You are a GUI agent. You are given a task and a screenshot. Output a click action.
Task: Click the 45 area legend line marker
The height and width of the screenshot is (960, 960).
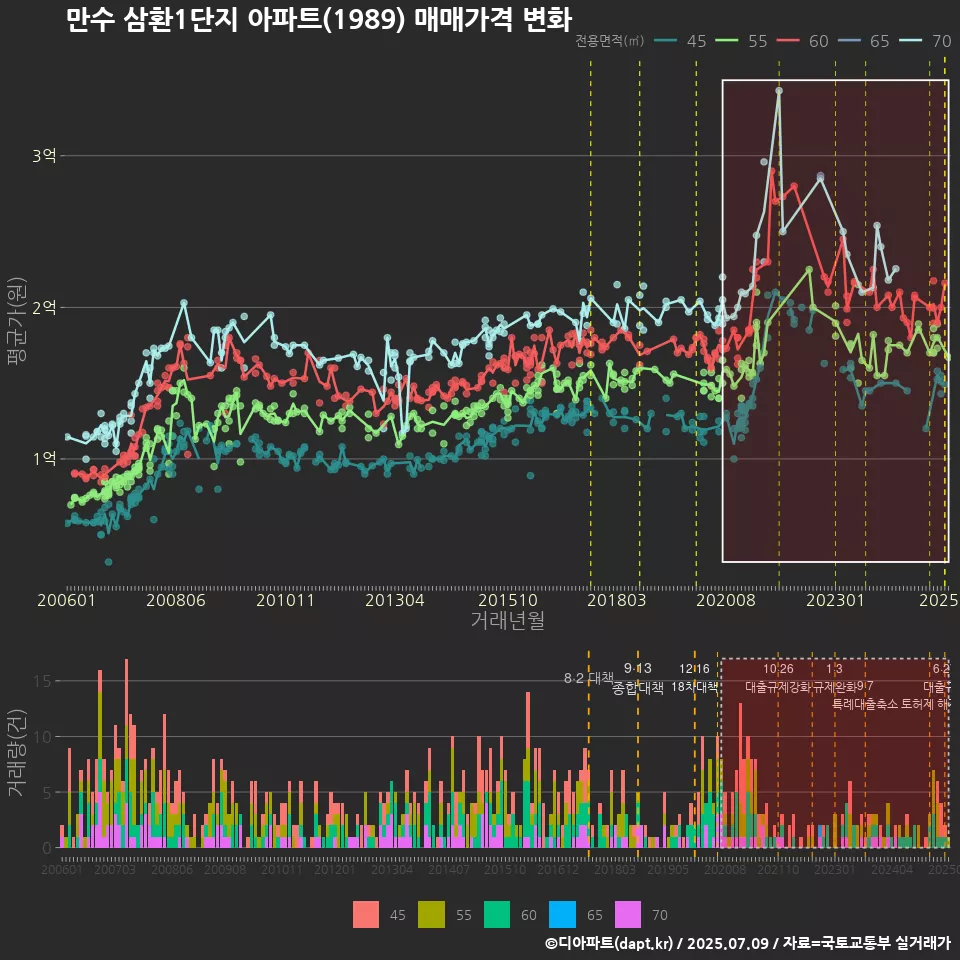click(666, 41)
